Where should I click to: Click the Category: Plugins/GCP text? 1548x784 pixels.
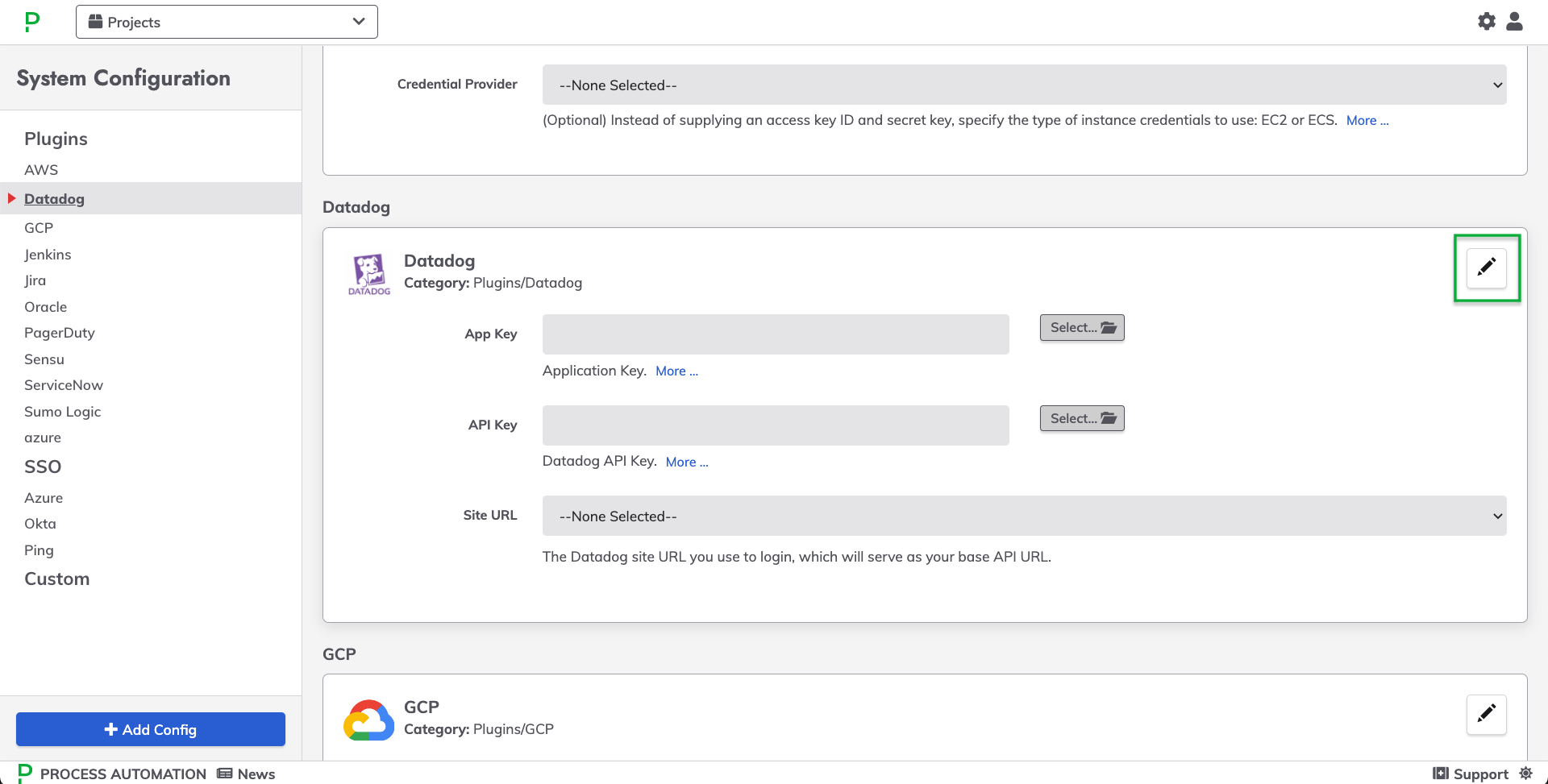point(479,729)
